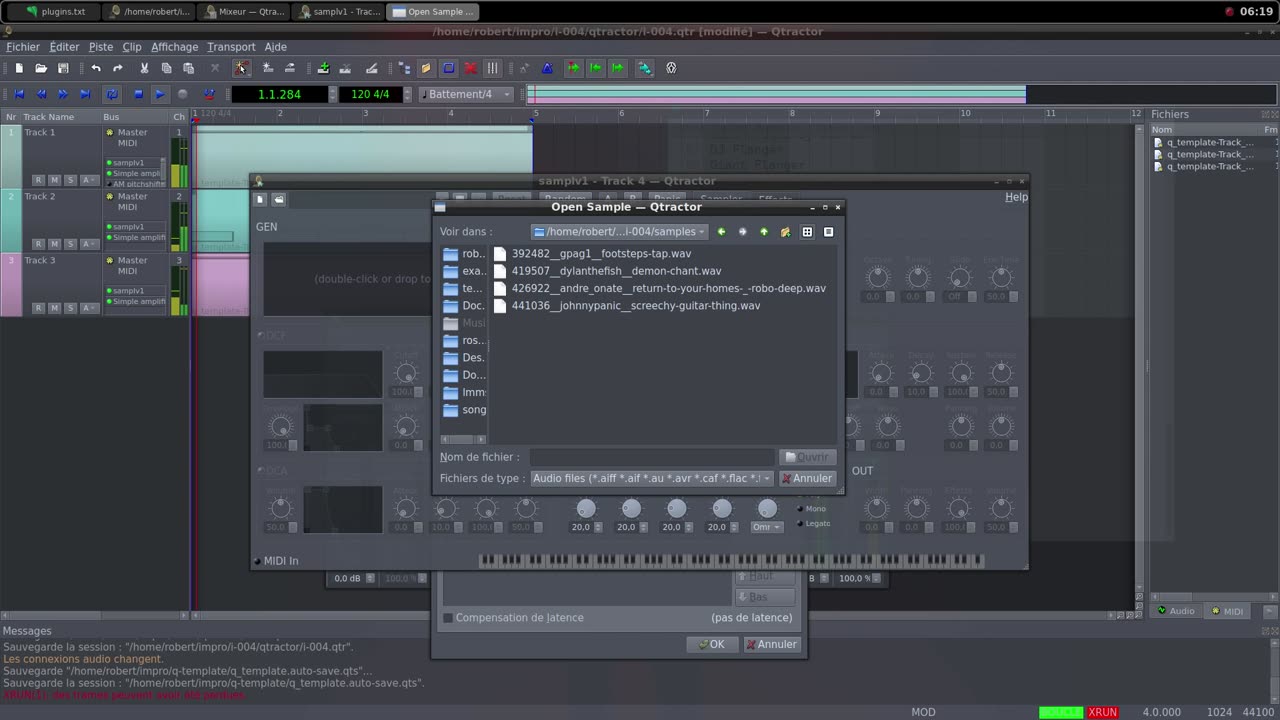Click the New session icon in Qtractor toolbar
The width and height of the screenshot is (1280, 720).
(x=19, y=68)
